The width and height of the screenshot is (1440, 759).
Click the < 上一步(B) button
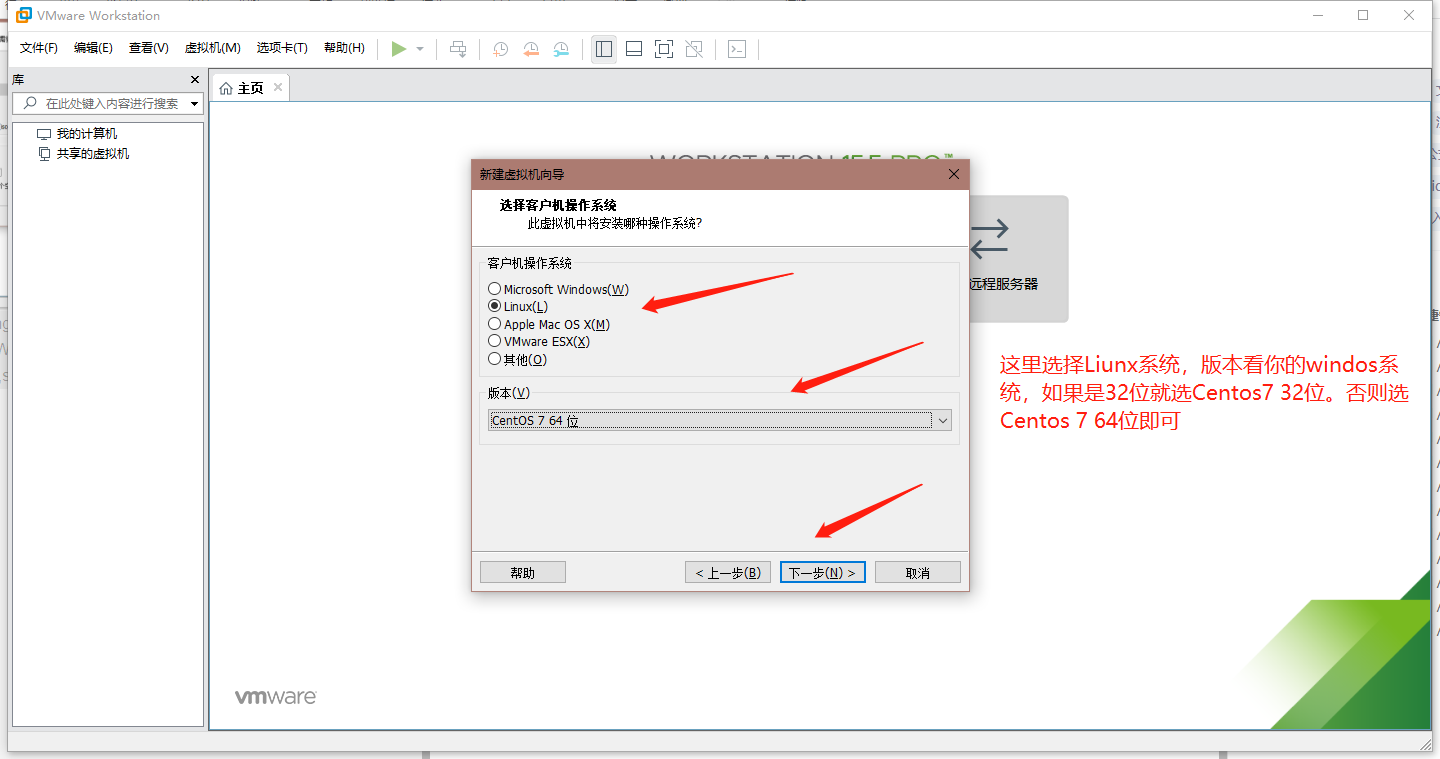pyautogui.click(x=728, y=572)
